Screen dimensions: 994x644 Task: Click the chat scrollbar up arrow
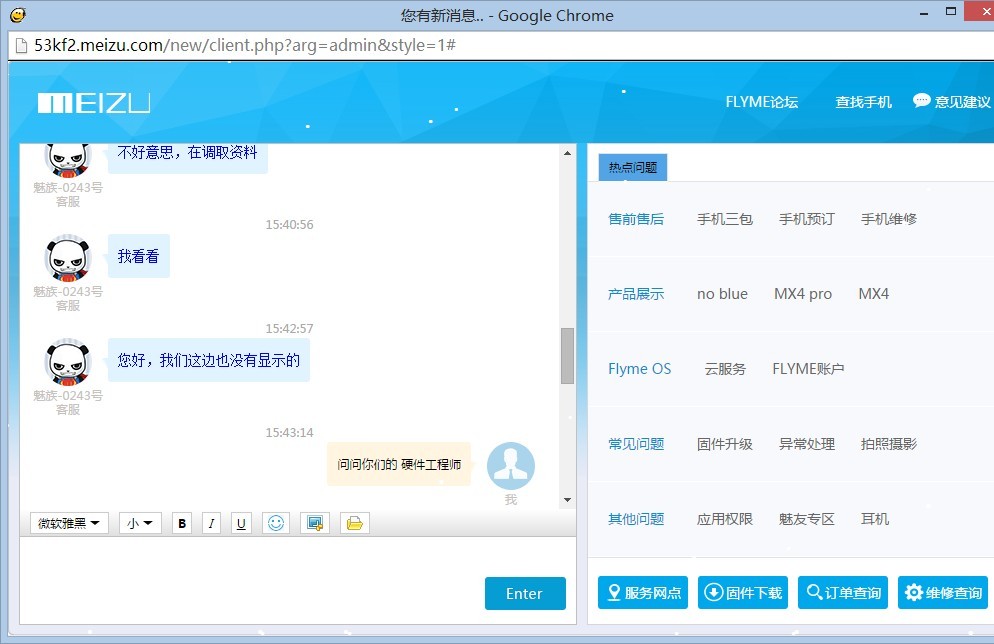click(x=567, y=153)
